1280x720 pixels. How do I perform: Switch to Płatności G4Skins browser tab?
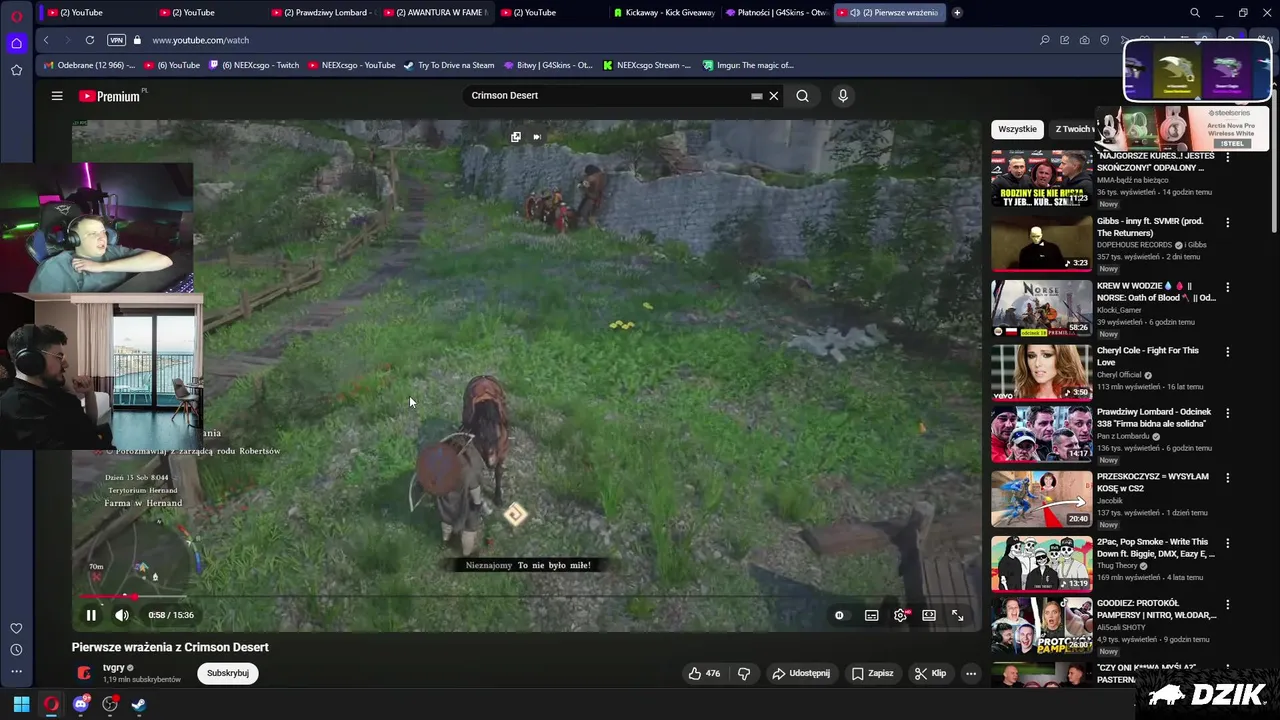coord(776,13)
